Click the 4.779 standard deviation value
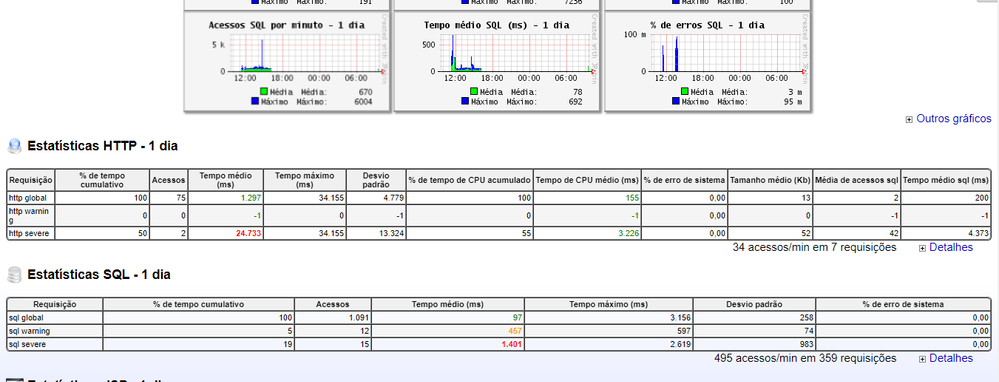Viewport: 999px width, 382px height. click(394, 198)
